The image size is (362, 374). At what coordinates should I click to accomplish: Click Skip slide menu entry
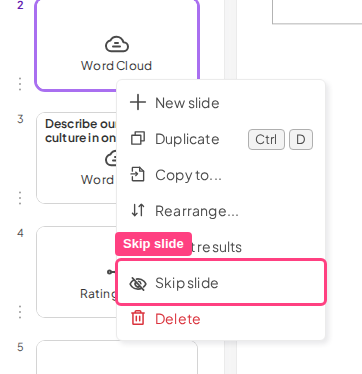(221, 283)
